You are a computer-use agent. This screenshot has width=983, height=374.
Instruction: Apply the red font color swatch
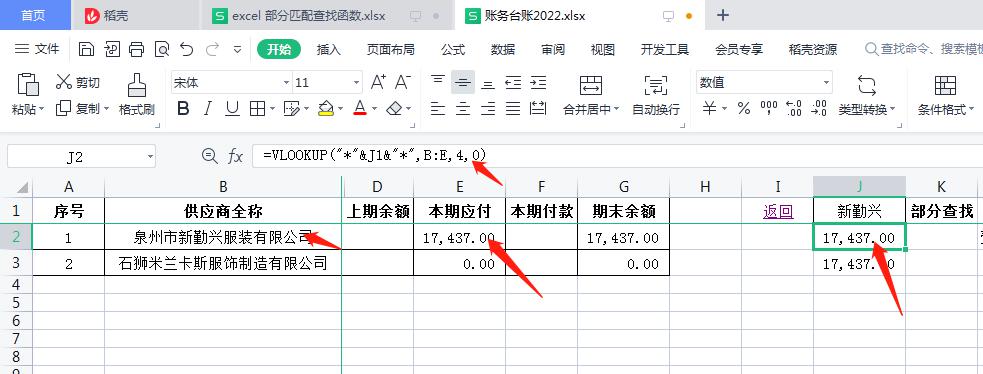click(360, 109)
